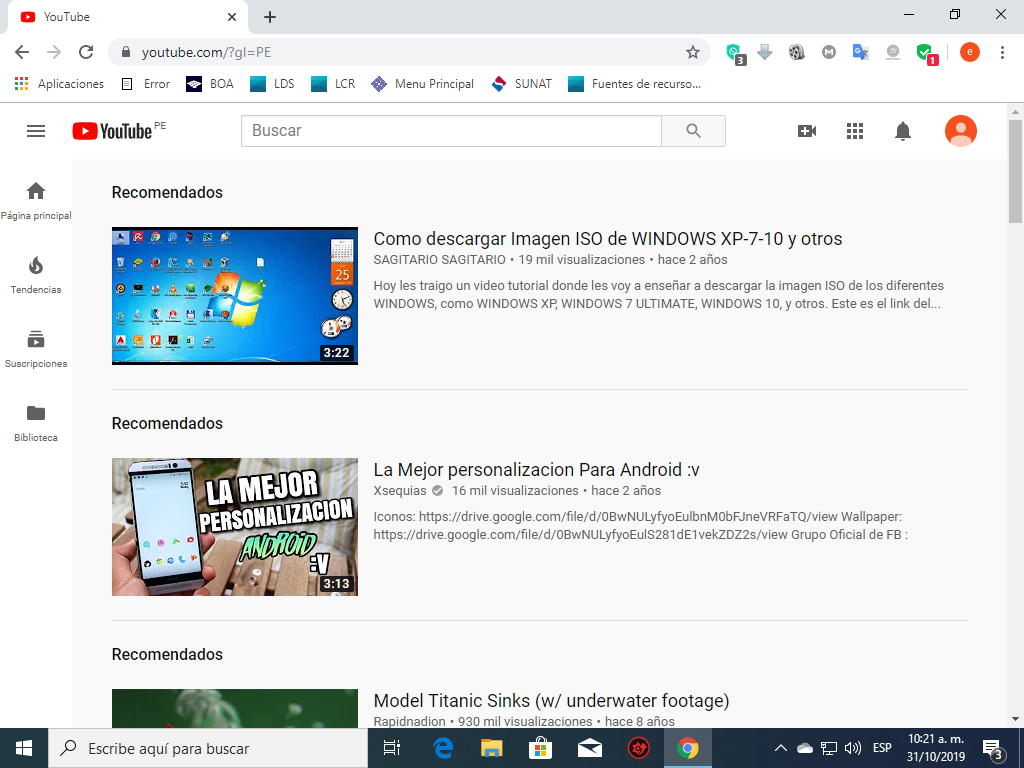Click the taskbar search box
Screen dimensions: 1024x768
[208, 748]
